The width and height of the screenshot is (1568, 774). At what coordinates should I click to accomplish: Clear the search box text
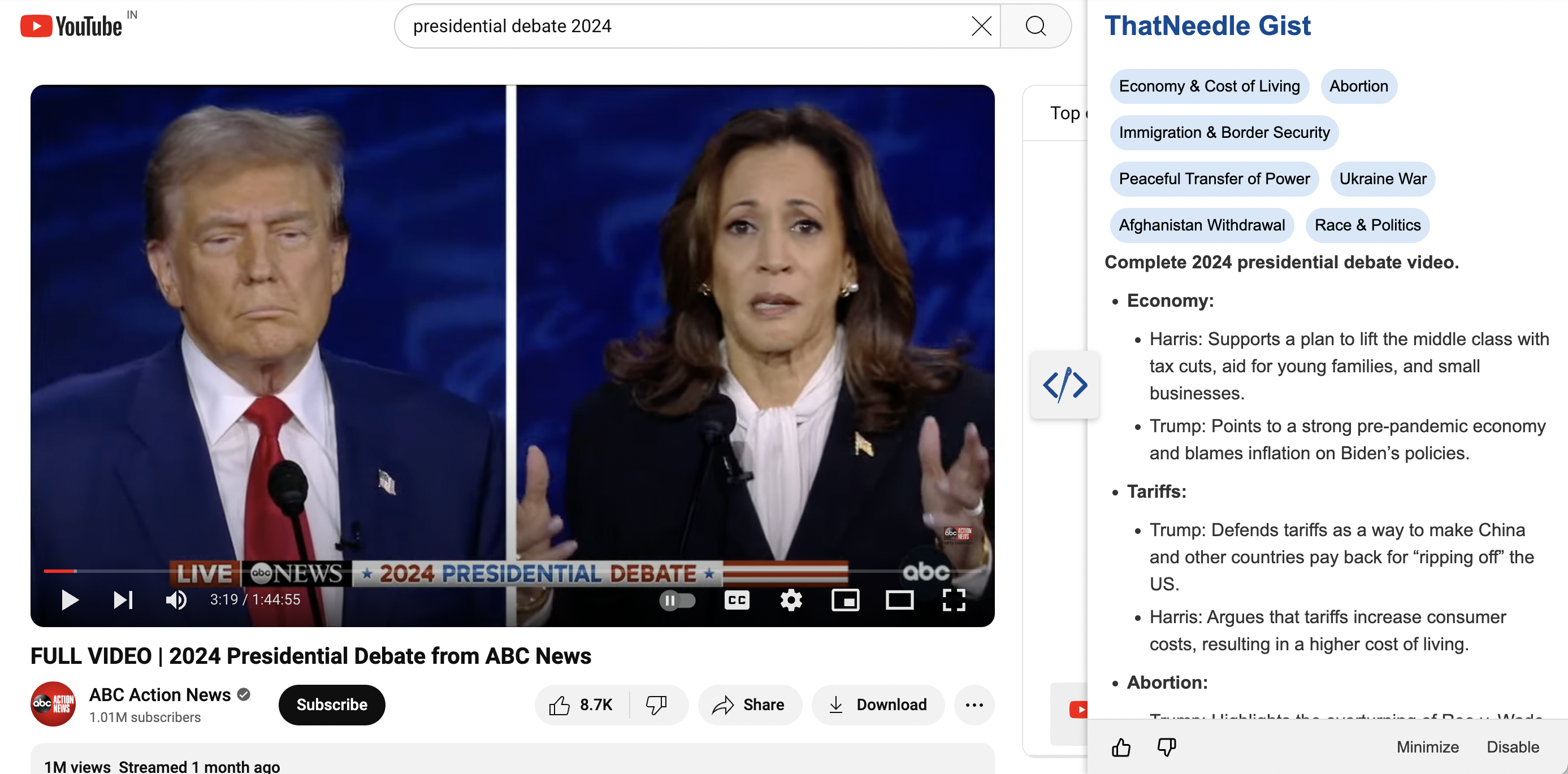point(981,26)
